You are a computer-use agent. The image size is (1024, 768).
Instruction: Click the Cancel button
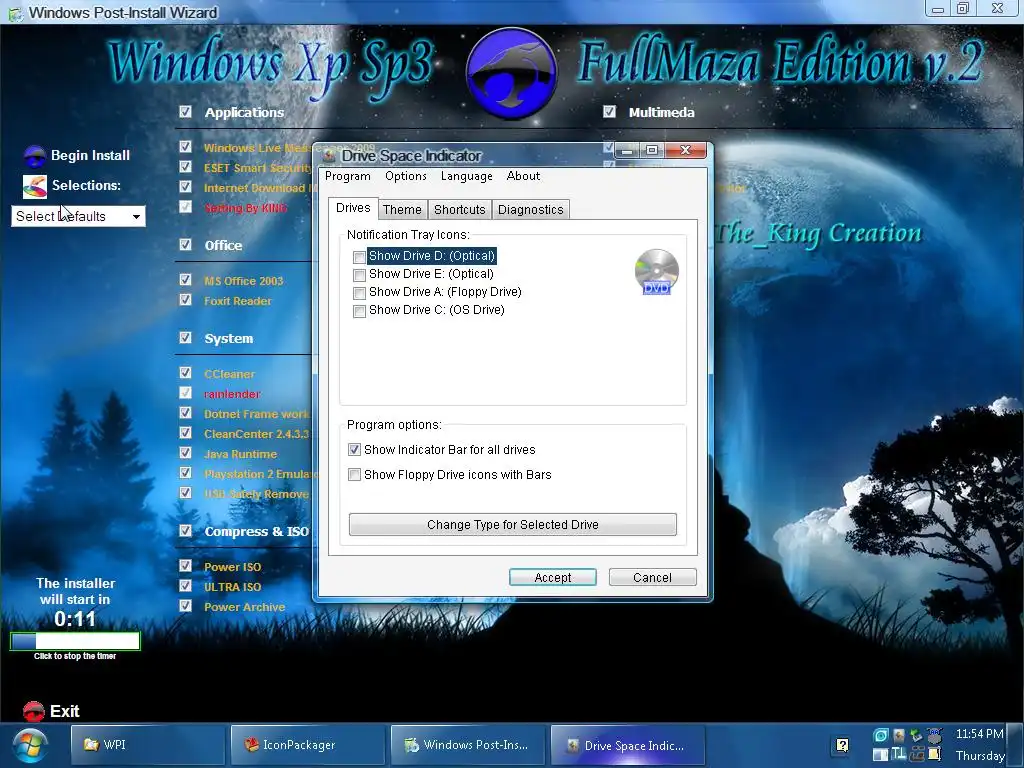(652, 577)
